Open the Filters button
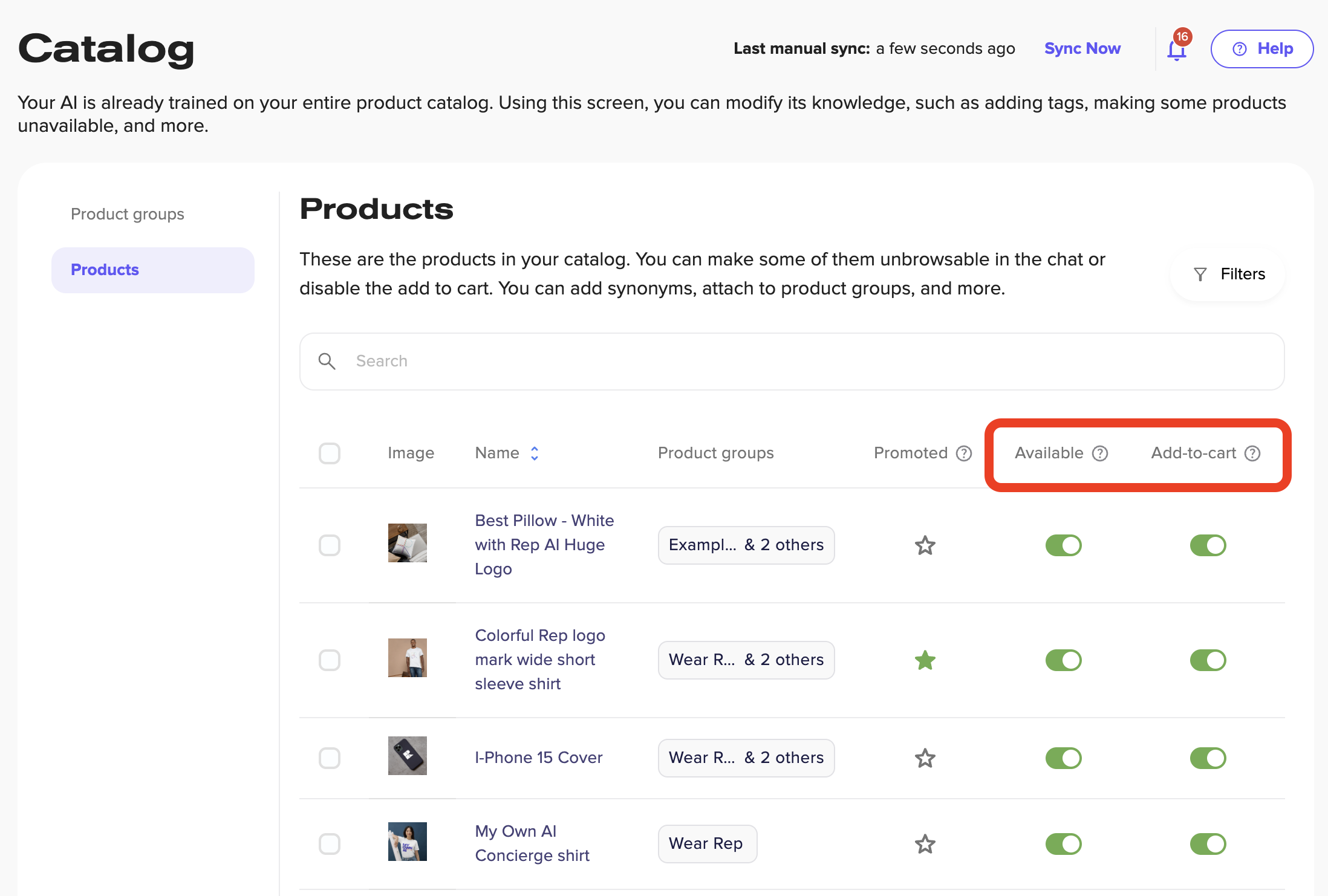The image size is (1328, 896). [1228, 274]
